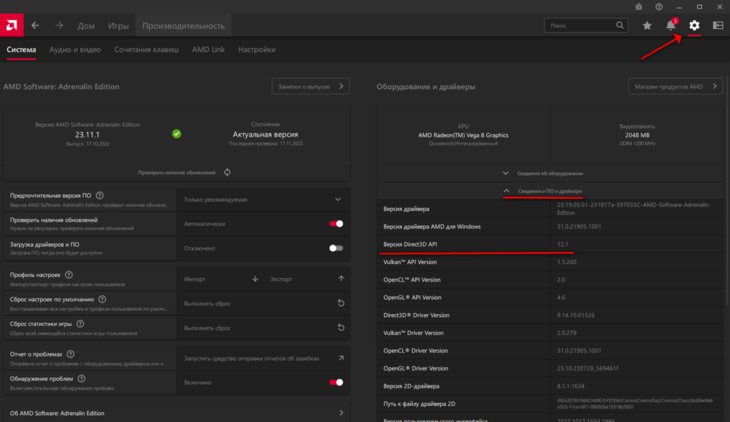
Task: Go back with the left arrow
Action: 35,26
